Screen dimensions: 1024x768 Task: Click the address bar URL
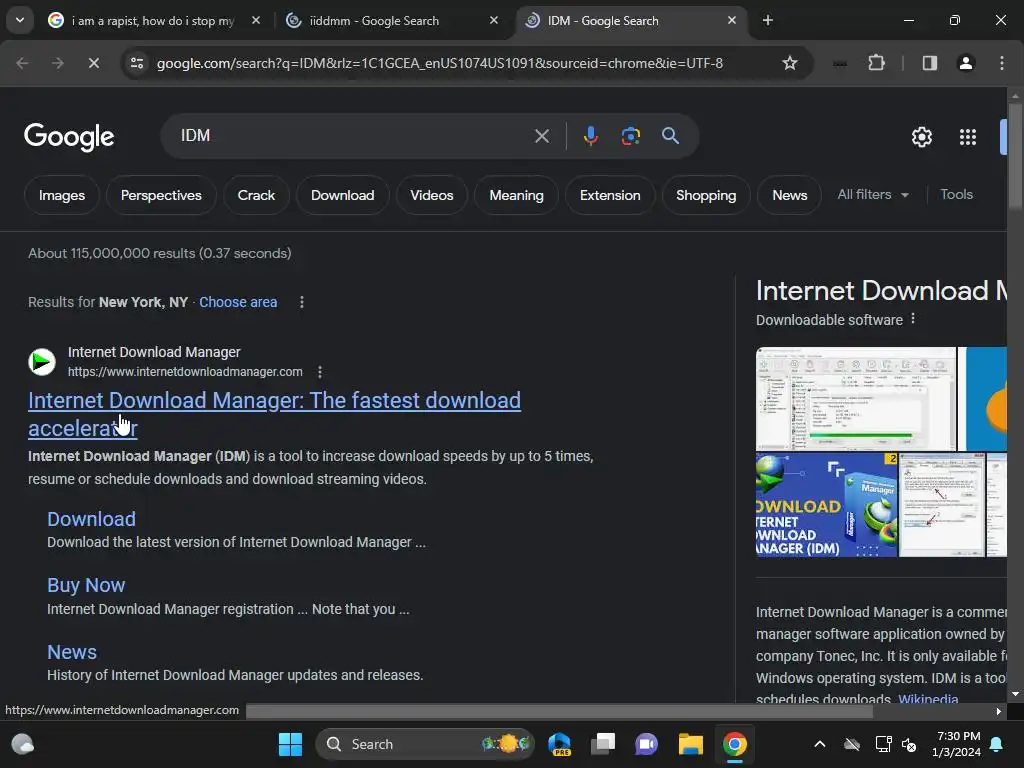pos(440,63)
